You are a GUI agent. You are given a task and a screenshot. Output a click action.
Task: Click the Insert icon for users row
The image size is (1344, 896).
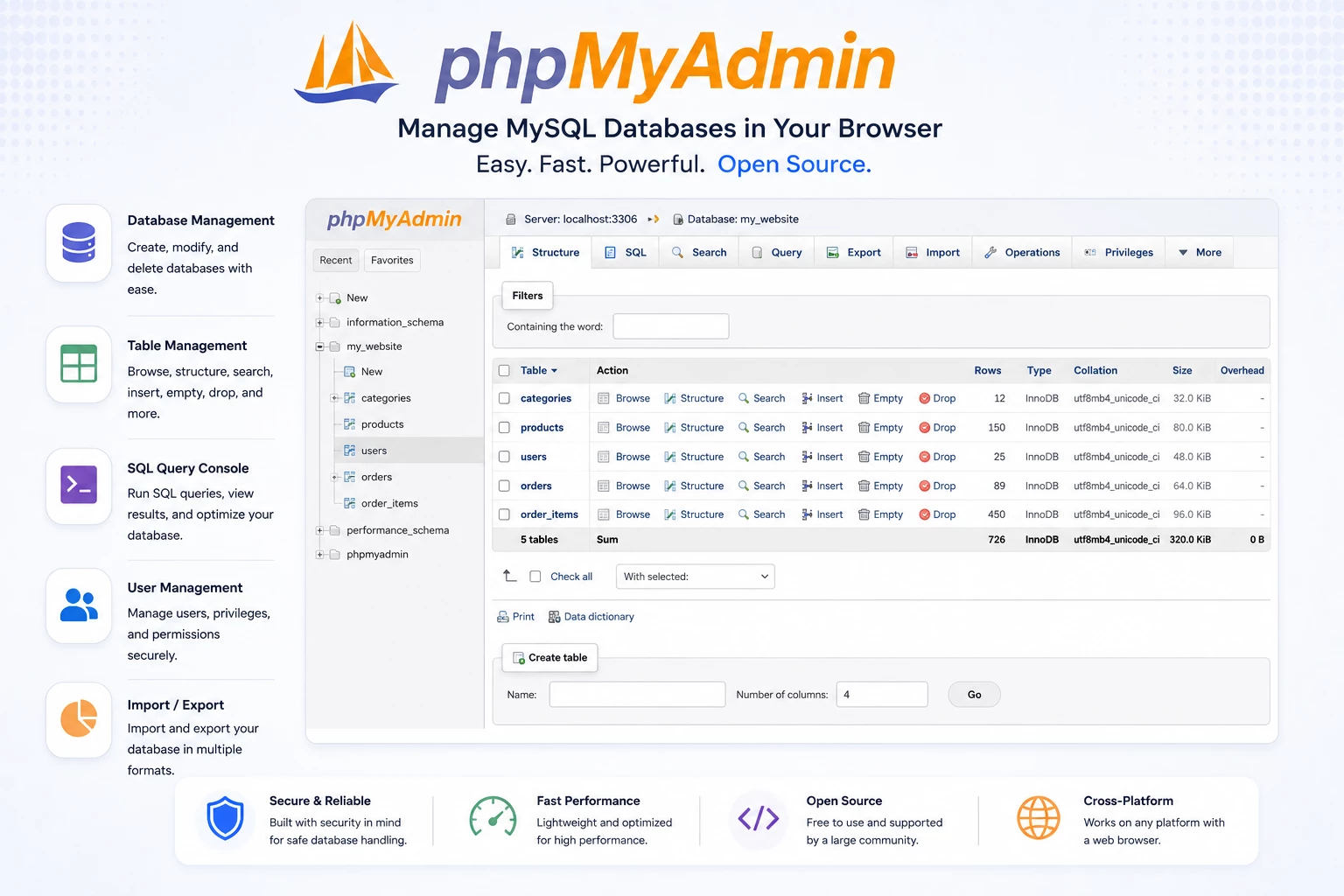point(807,457)
